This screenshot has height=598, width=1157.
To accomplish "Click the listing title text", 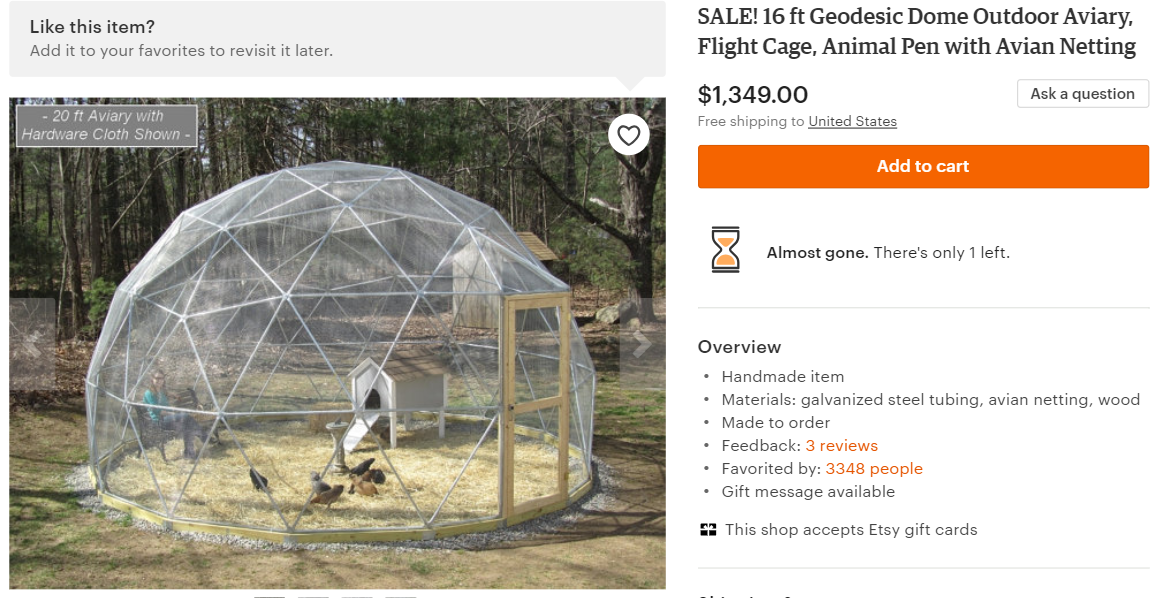I will tap(916, 33).
